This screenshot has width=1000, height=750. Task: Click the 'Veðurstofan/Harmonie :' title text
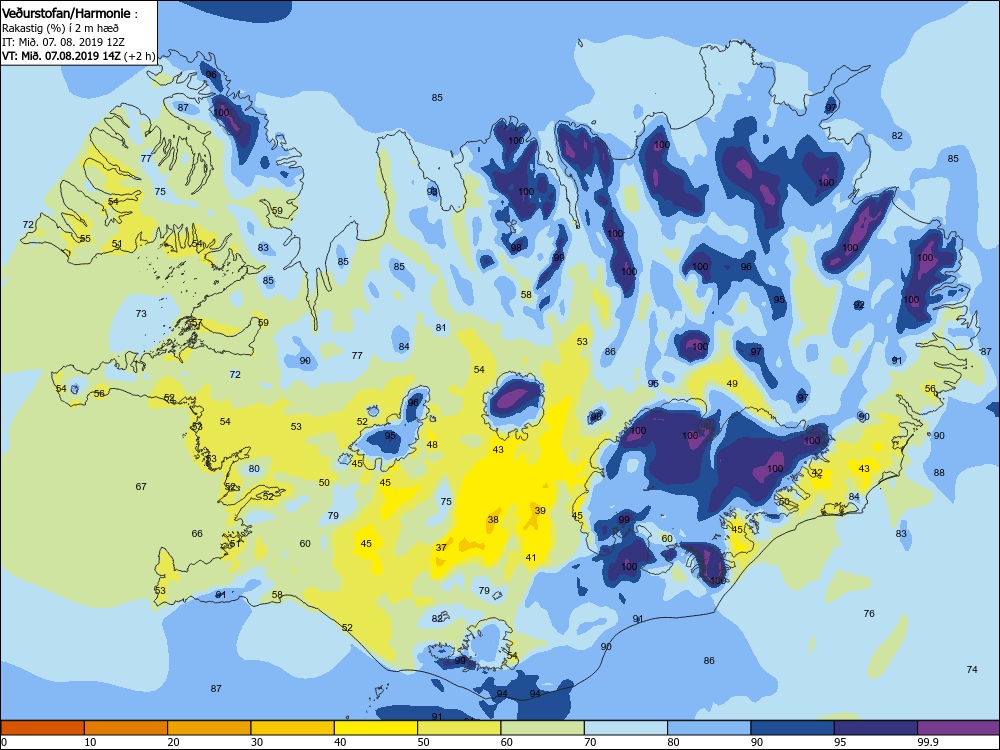click(69, 13)
